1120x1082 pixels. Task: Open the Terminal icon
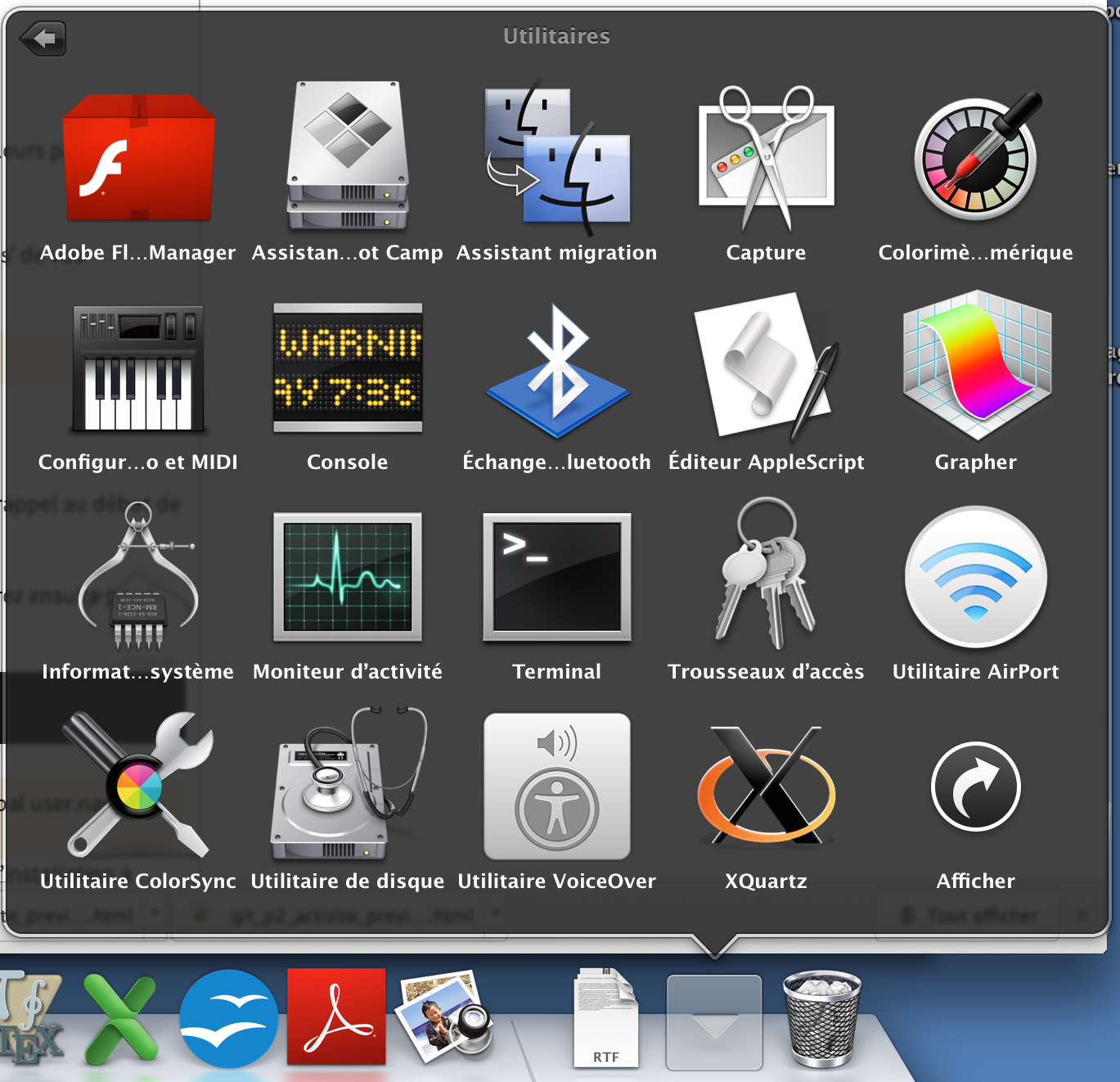557,577
